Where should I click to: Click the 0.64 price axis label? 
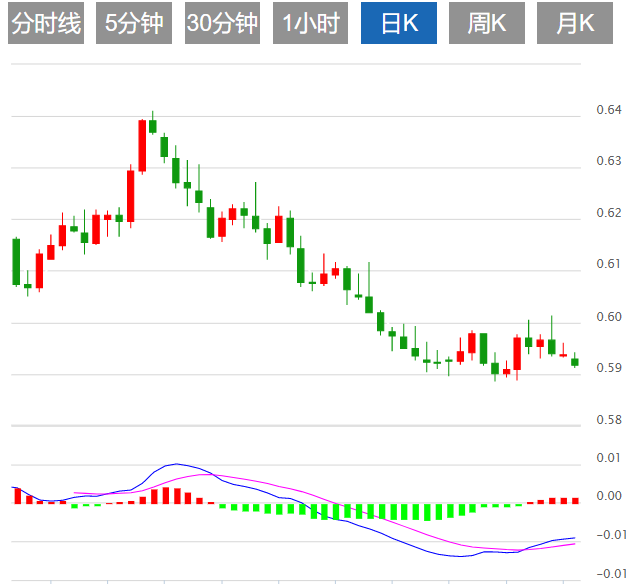pyautogui.click(x=609, y=110)
